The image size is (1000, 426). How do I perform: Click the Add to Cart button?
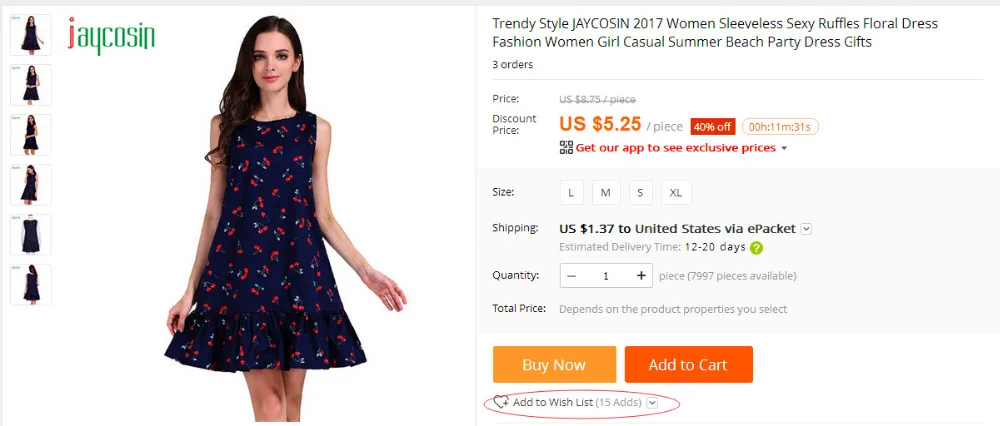689,365
